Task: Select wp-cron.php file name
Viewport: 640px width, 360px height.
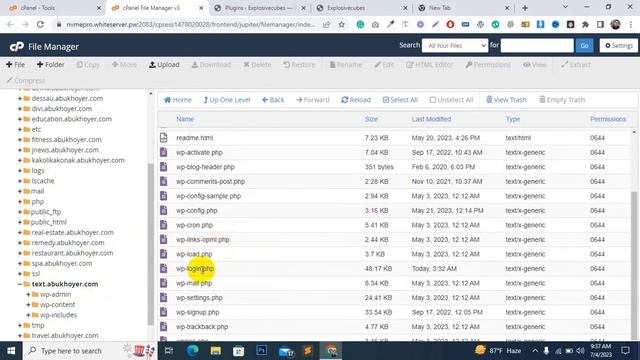Action: click(x=194, y=225)
